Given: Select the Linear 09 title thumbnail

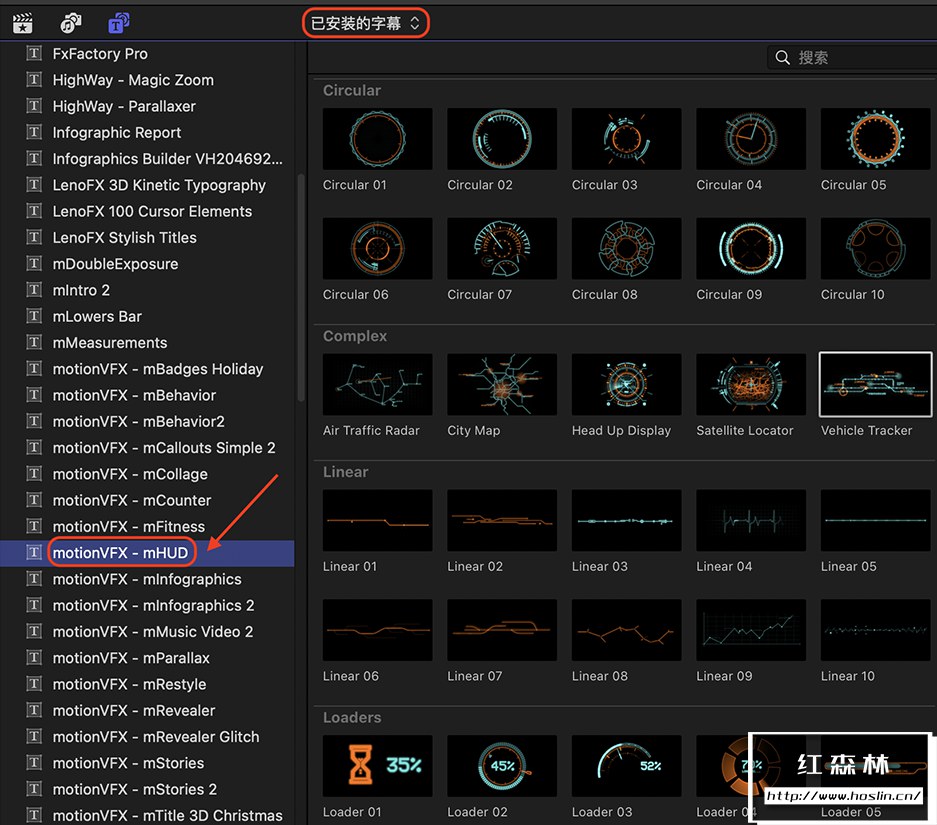Looking at the screenshot, I should [x=751, y=630].
